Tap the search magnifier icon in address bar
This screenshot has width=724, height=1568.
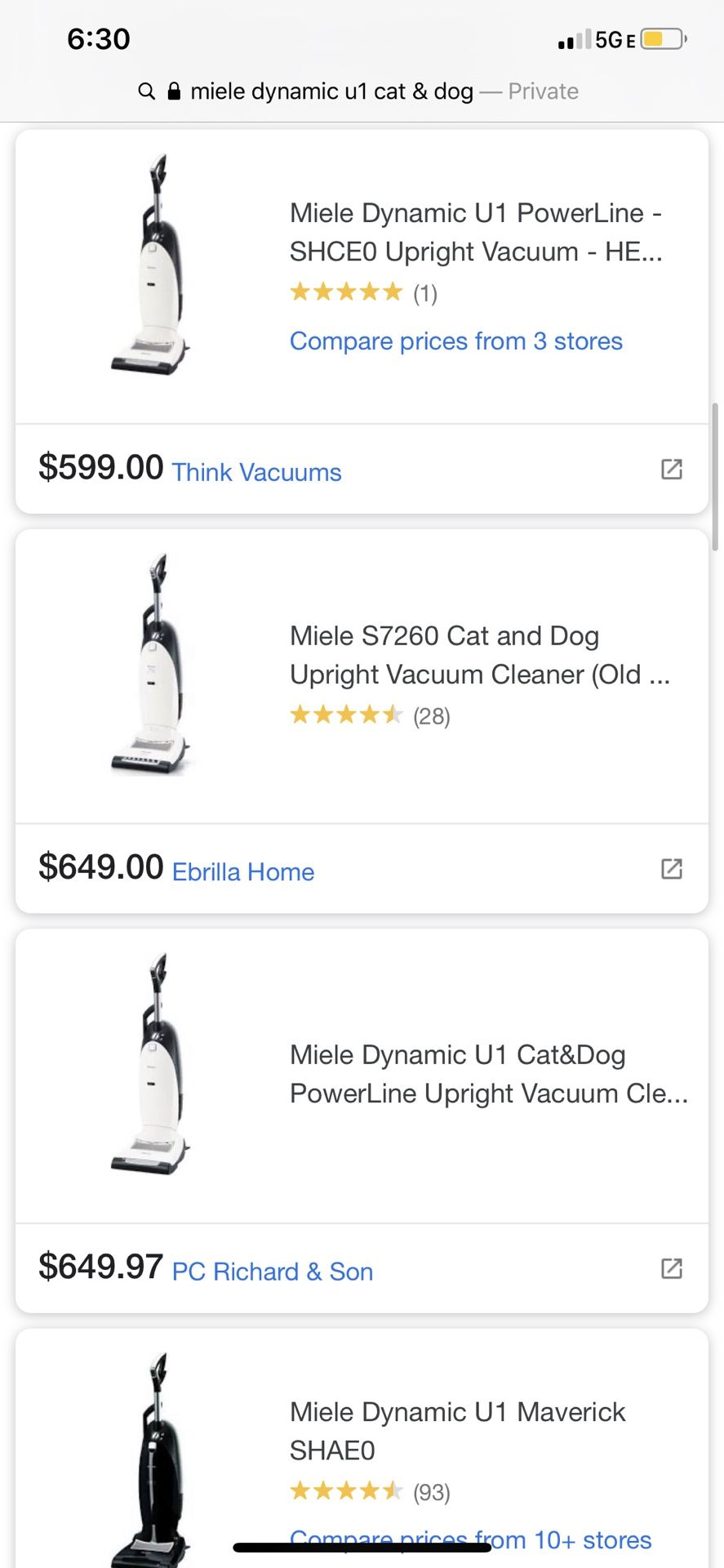(147, 91)
